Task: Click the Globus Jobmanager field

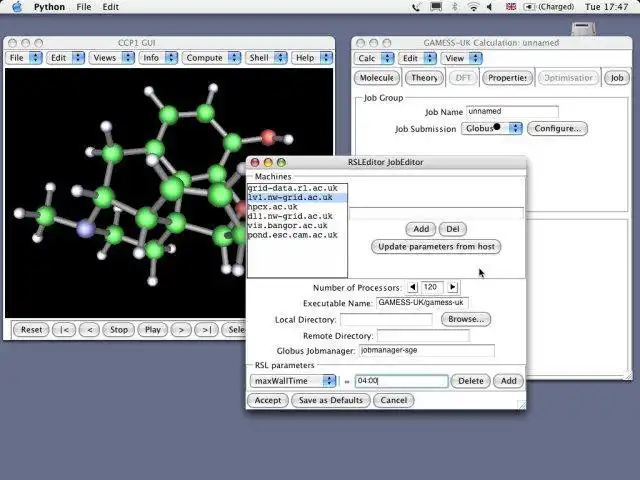Action: [x=427, y=351]
